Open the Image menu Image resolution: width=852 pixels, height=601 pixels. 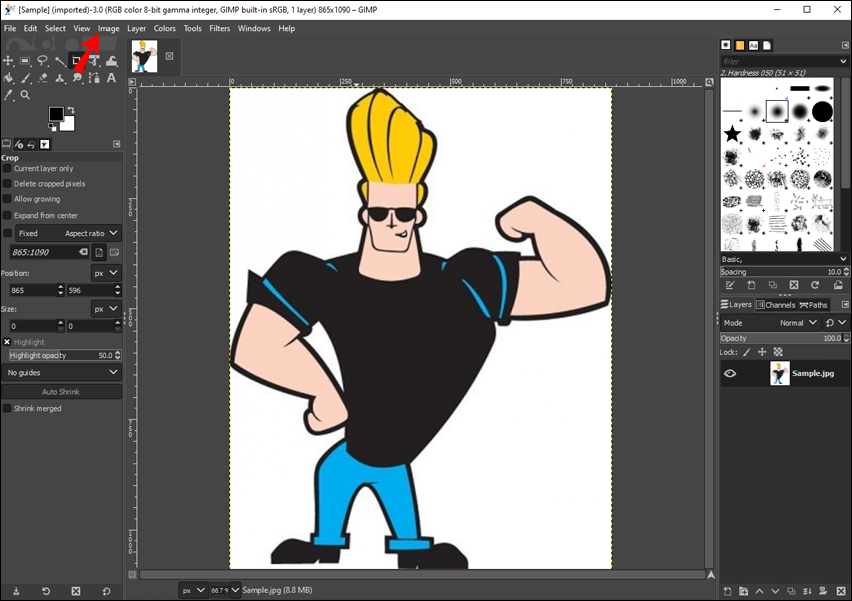(x=108, y=28)
